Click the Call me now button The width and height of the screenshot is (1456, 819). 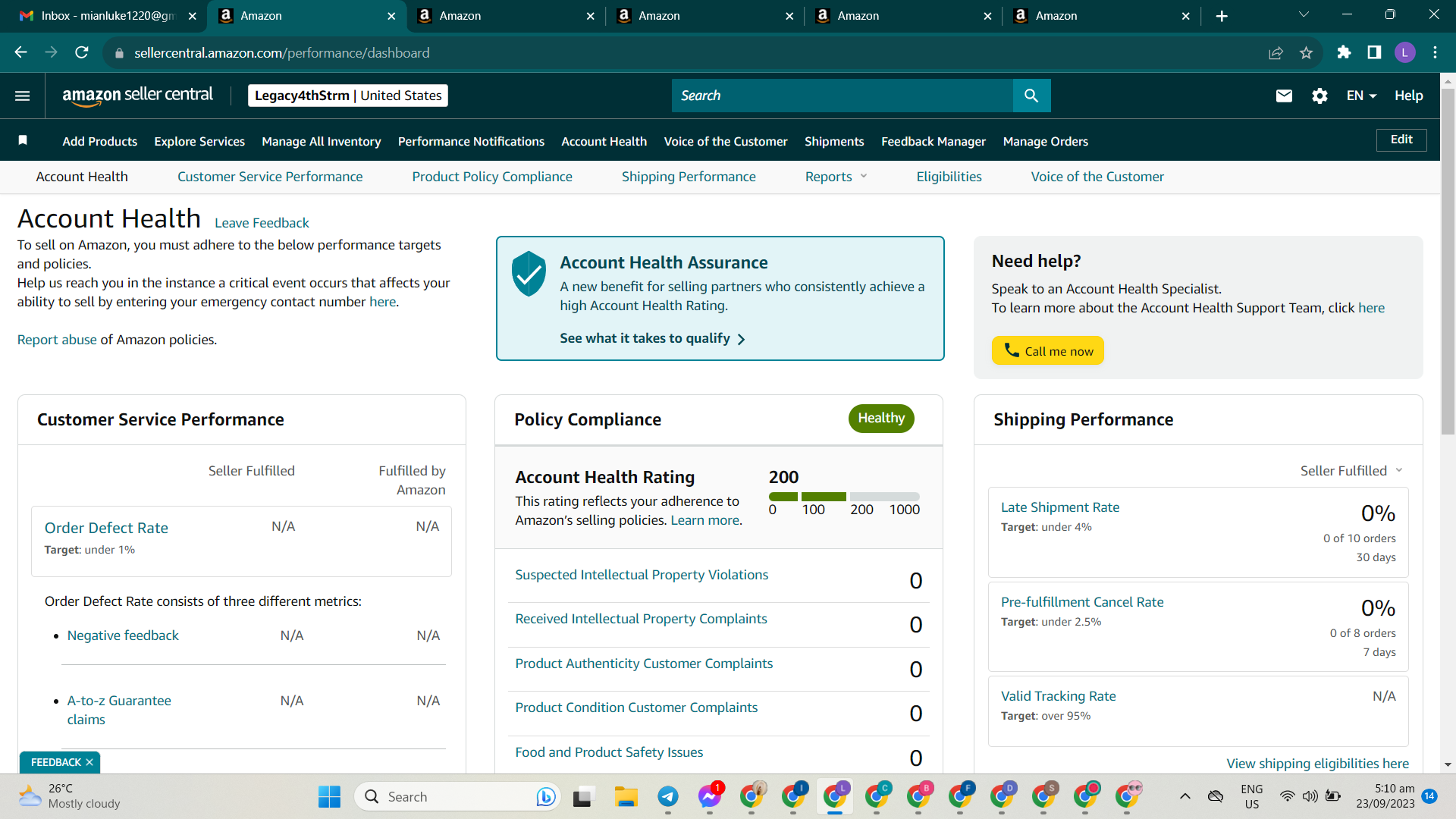pos(1048,350)
